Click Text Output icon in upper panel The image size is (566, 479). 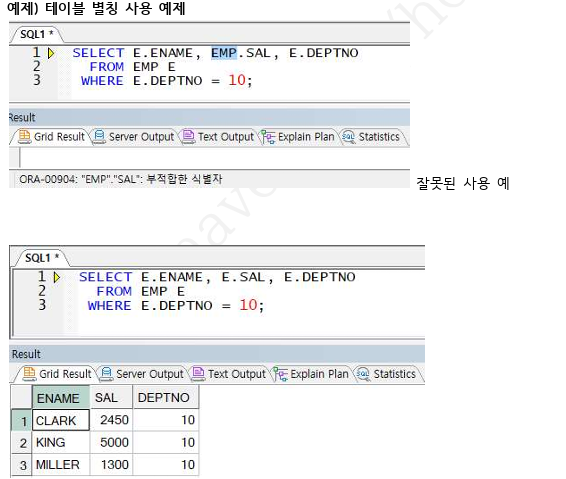[188, 137]
